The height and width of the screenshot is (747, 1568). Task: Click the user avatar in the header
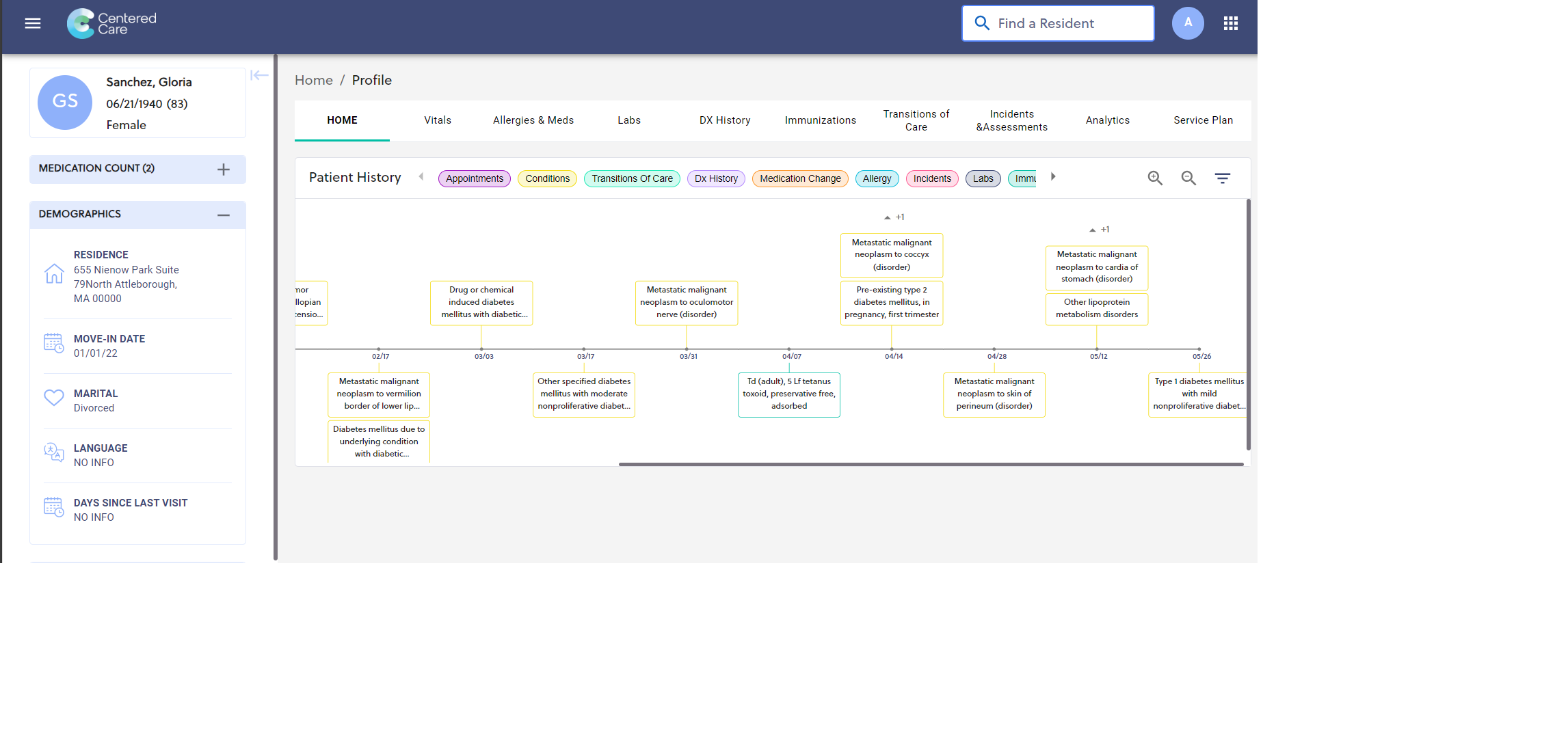1188,23
